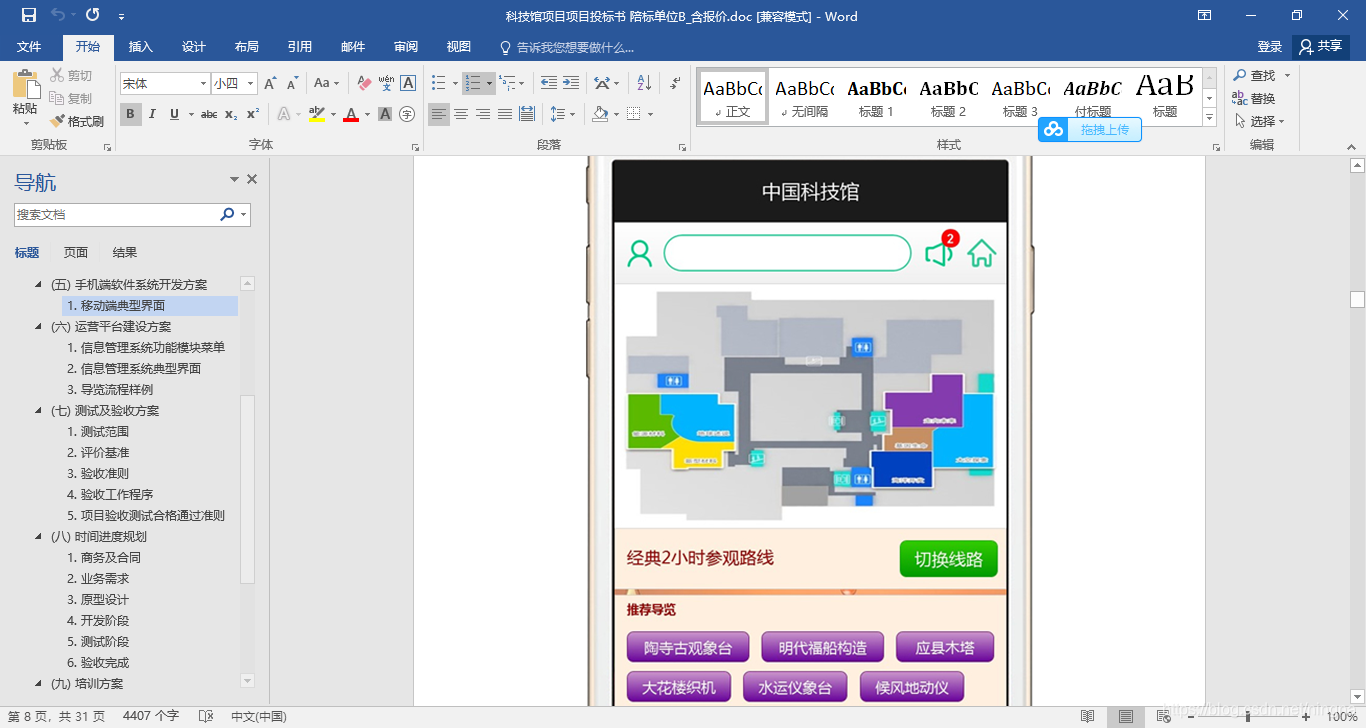Decrease paragraph indent
This screenshot has height=728, width=1366.
[548, 83]
